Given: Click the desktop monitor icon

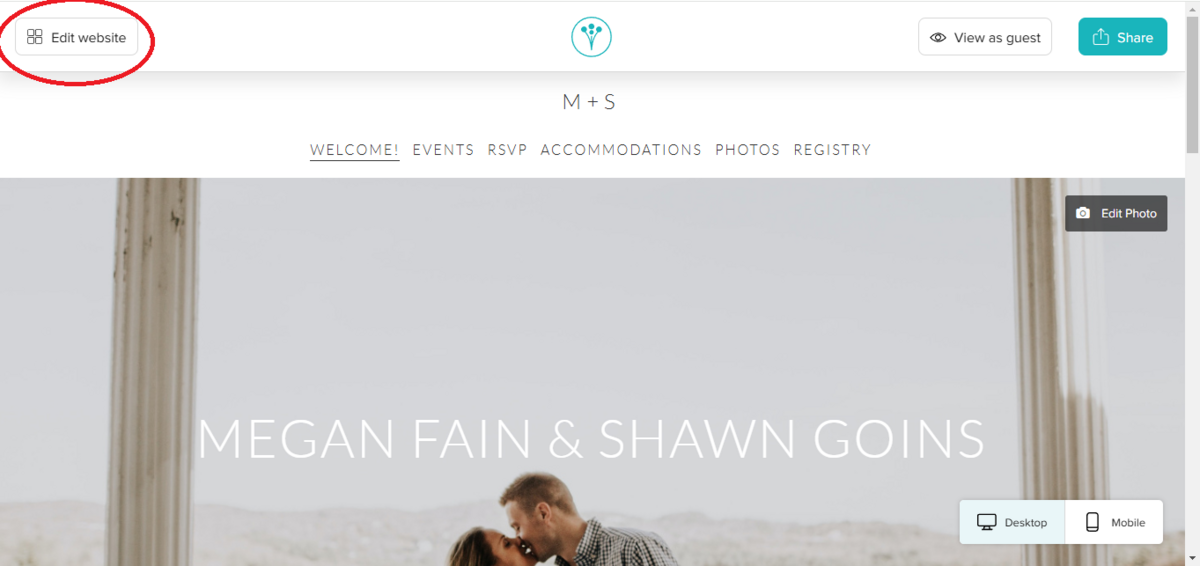Looking at the screenshot, I should pos(987,522).
